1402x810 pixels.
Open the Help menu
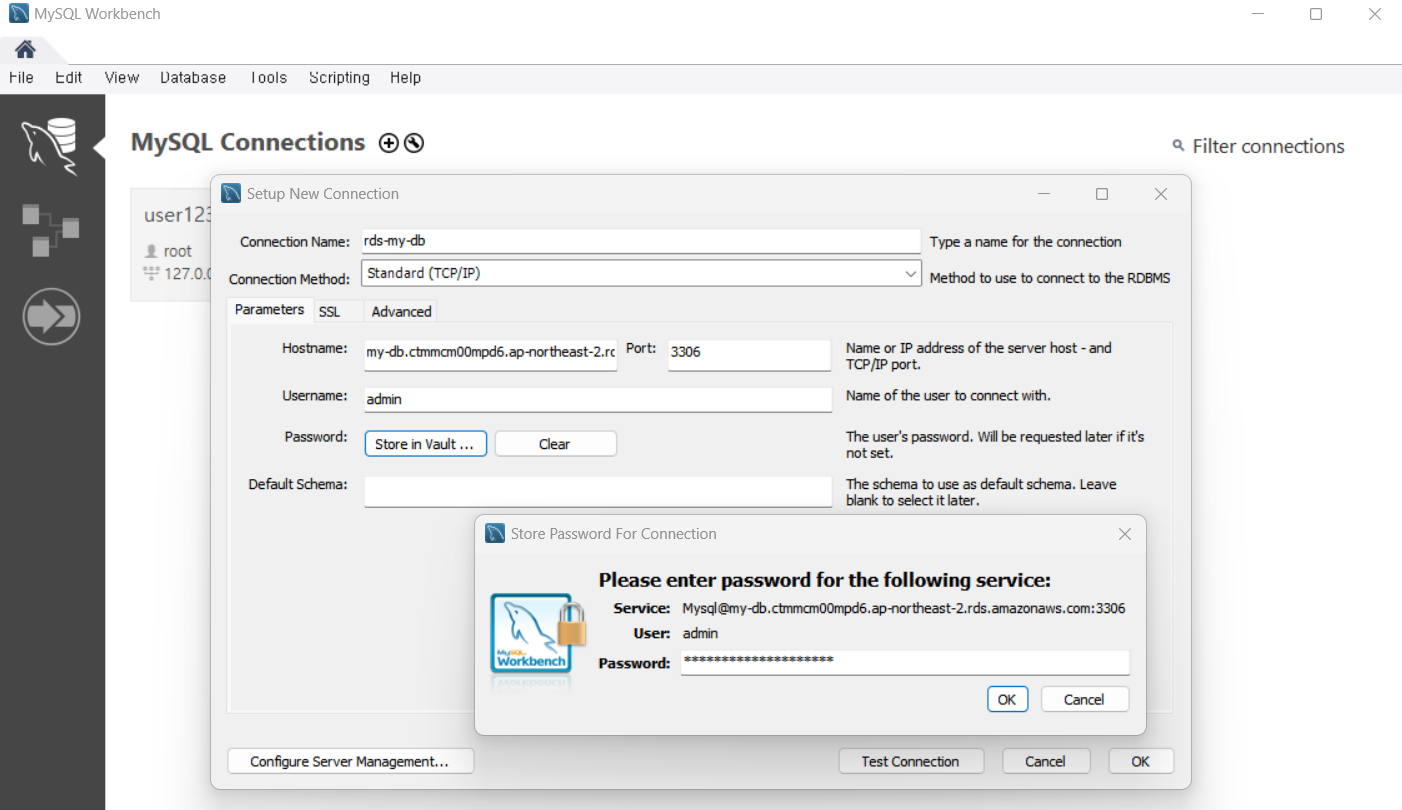pyautogui.click(x=405, y=78)
